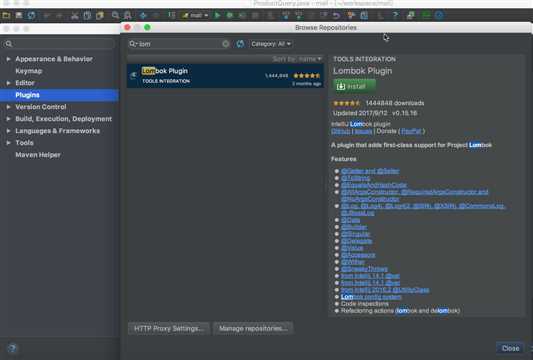Click the Synchronize toolbar icon

point(31,15)
